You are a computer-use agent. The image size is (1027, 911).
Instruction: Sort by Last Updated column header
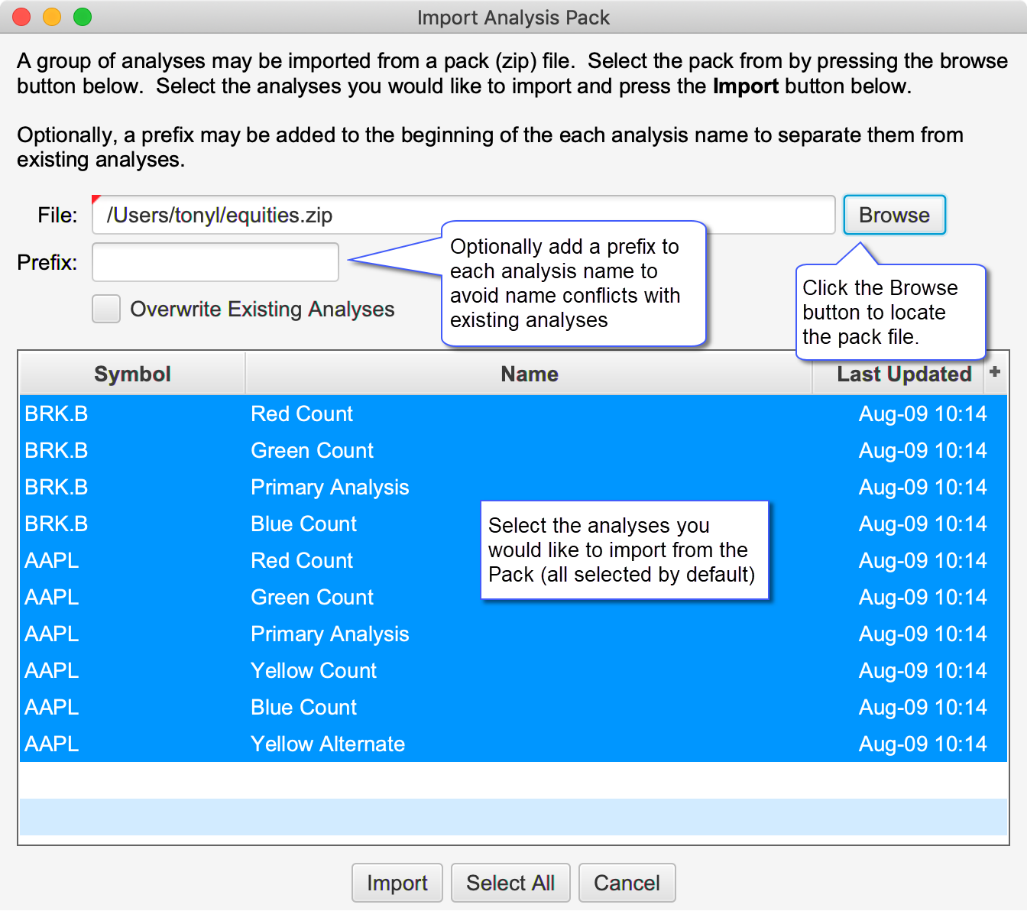(x=903, y=374)
